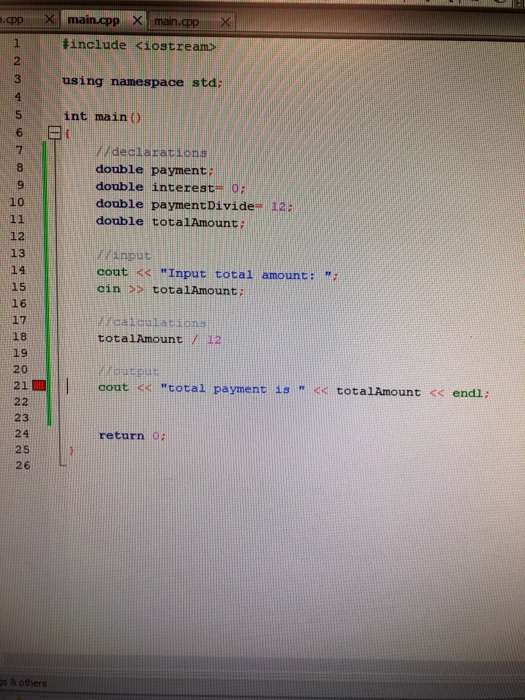Click 'cin >> totalAmount;' line
The height and width of the screenshot is (700, 525).
pyautogui.click(x=171, y=289)
